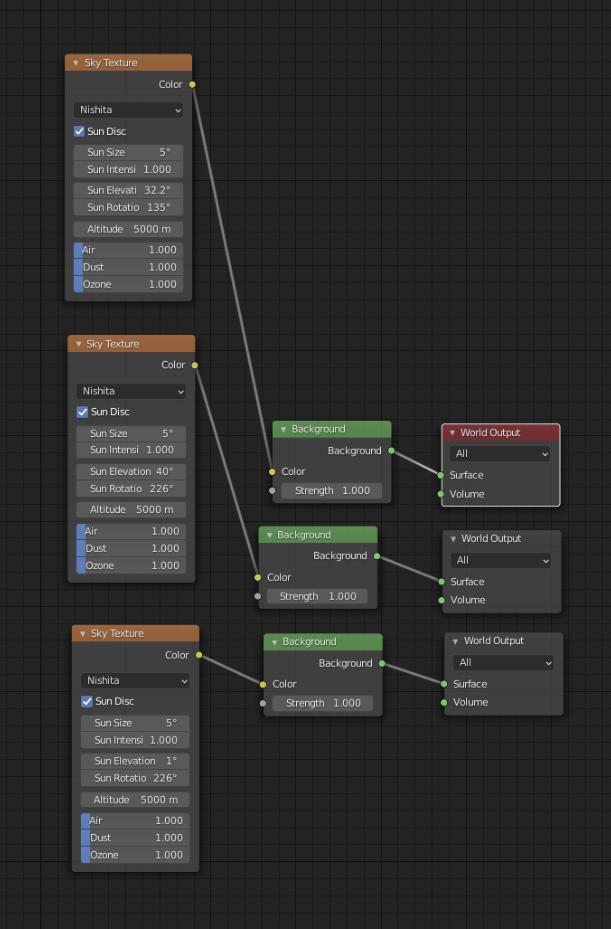
Task: Toggle Sun Disc in the 32.2° elevation Sky Texture
Action: pyautogui.click(x=79, y=132)
